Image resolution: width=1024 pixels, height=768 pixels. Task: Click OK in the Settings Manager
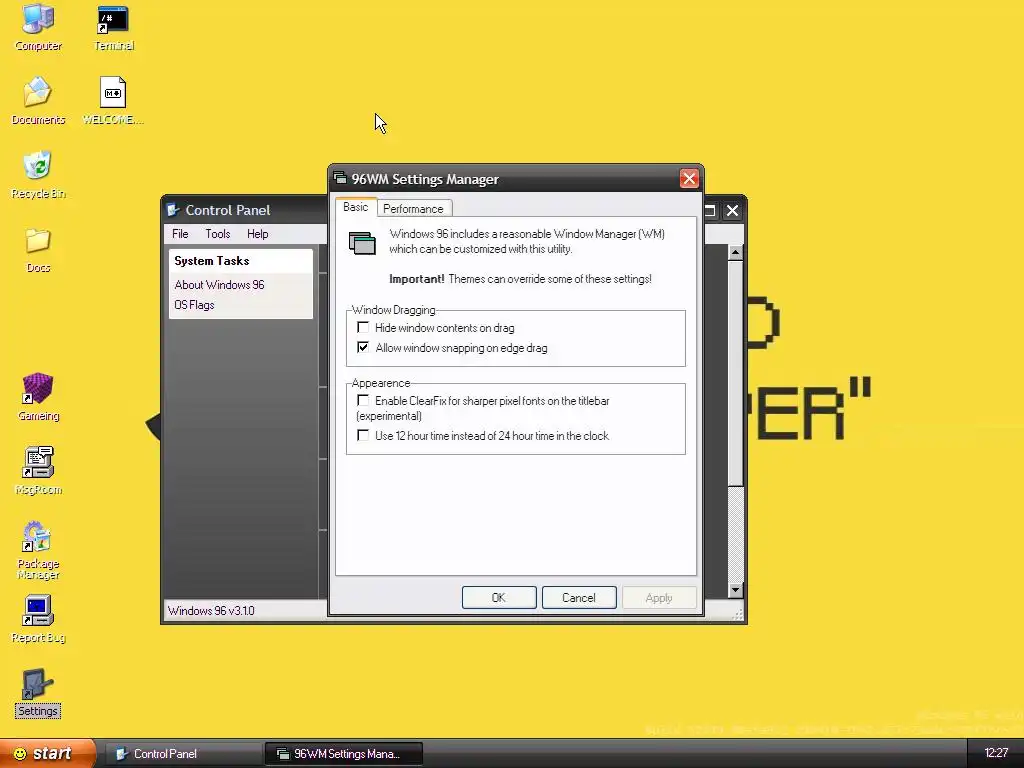click(499, 598)
